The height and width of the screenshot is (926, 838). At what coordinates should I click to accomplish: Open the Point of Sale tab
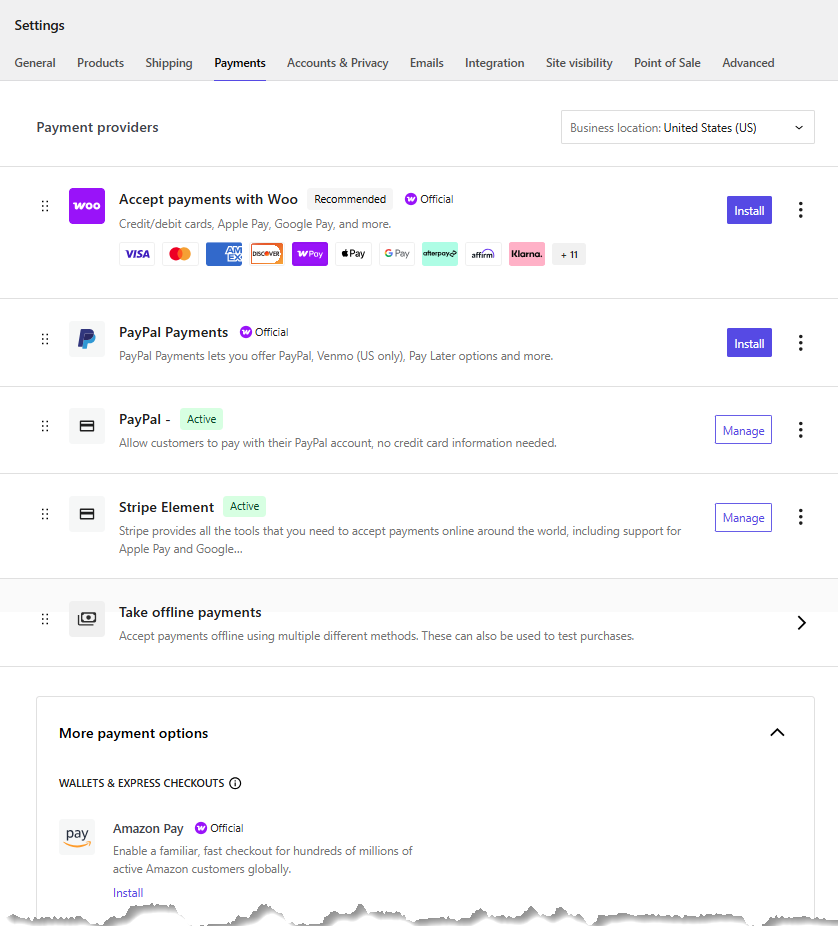click(x=667, y=63)
